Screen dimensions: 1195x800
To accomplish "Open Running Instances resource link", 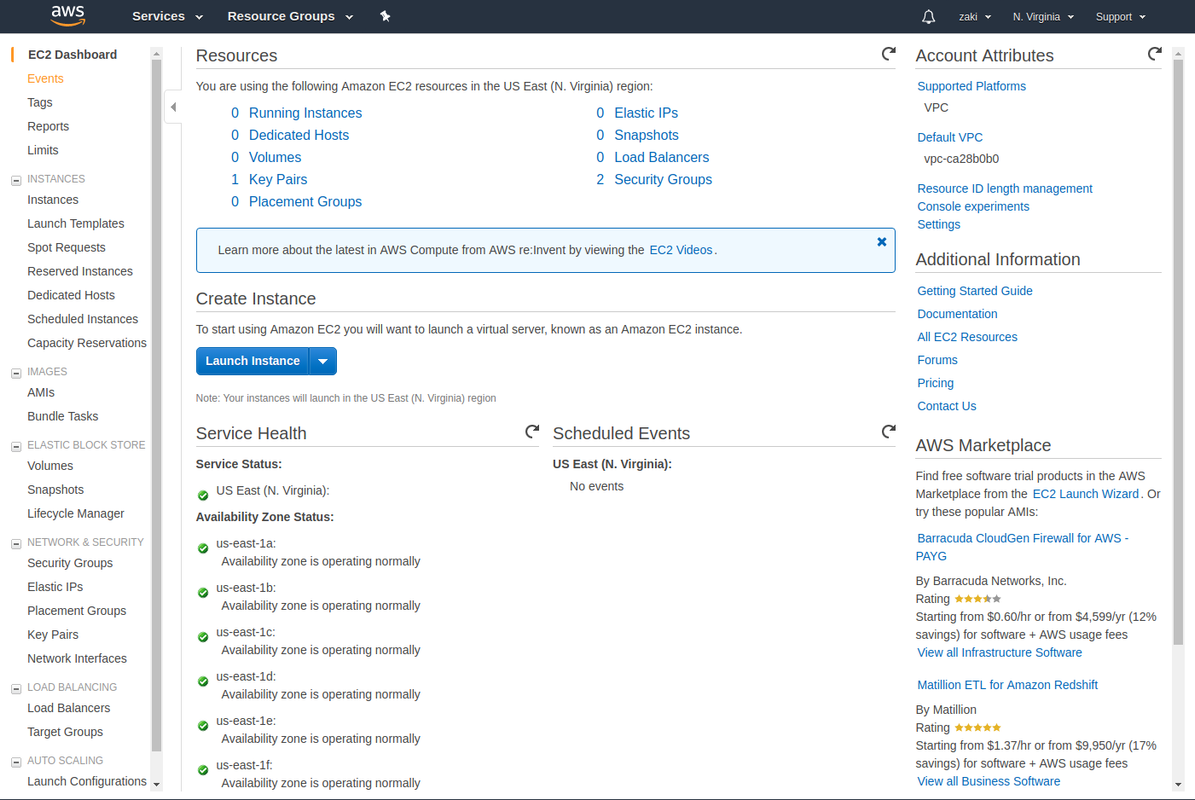I will pyautogui.click(x=305, y=113).
